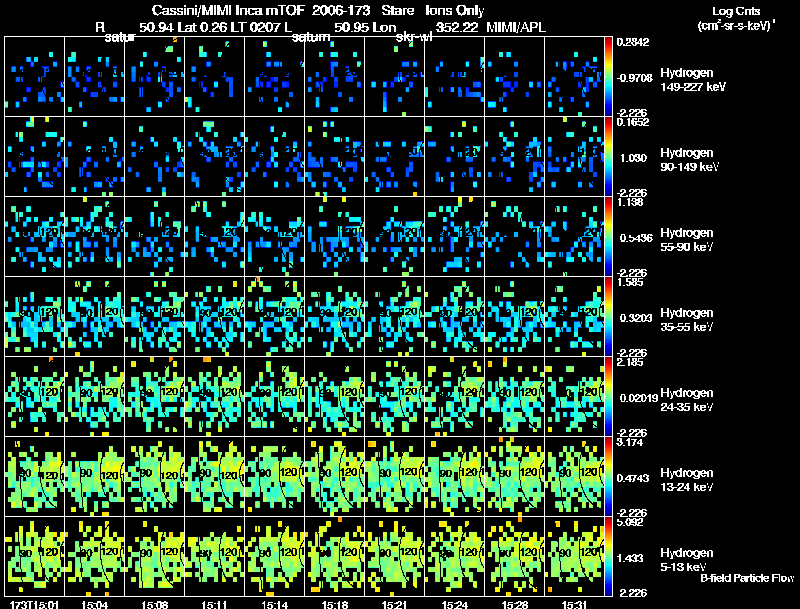The image size is (800, 609).
Task: Click the '15:28' time label
Action: click(x=515, y=605)
